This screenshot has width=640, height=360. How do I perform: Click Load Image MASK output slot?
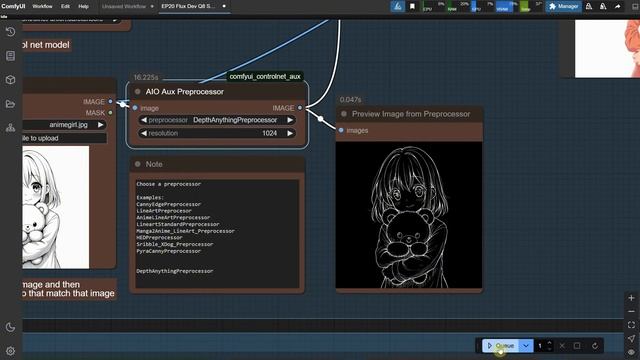(110, 113)
